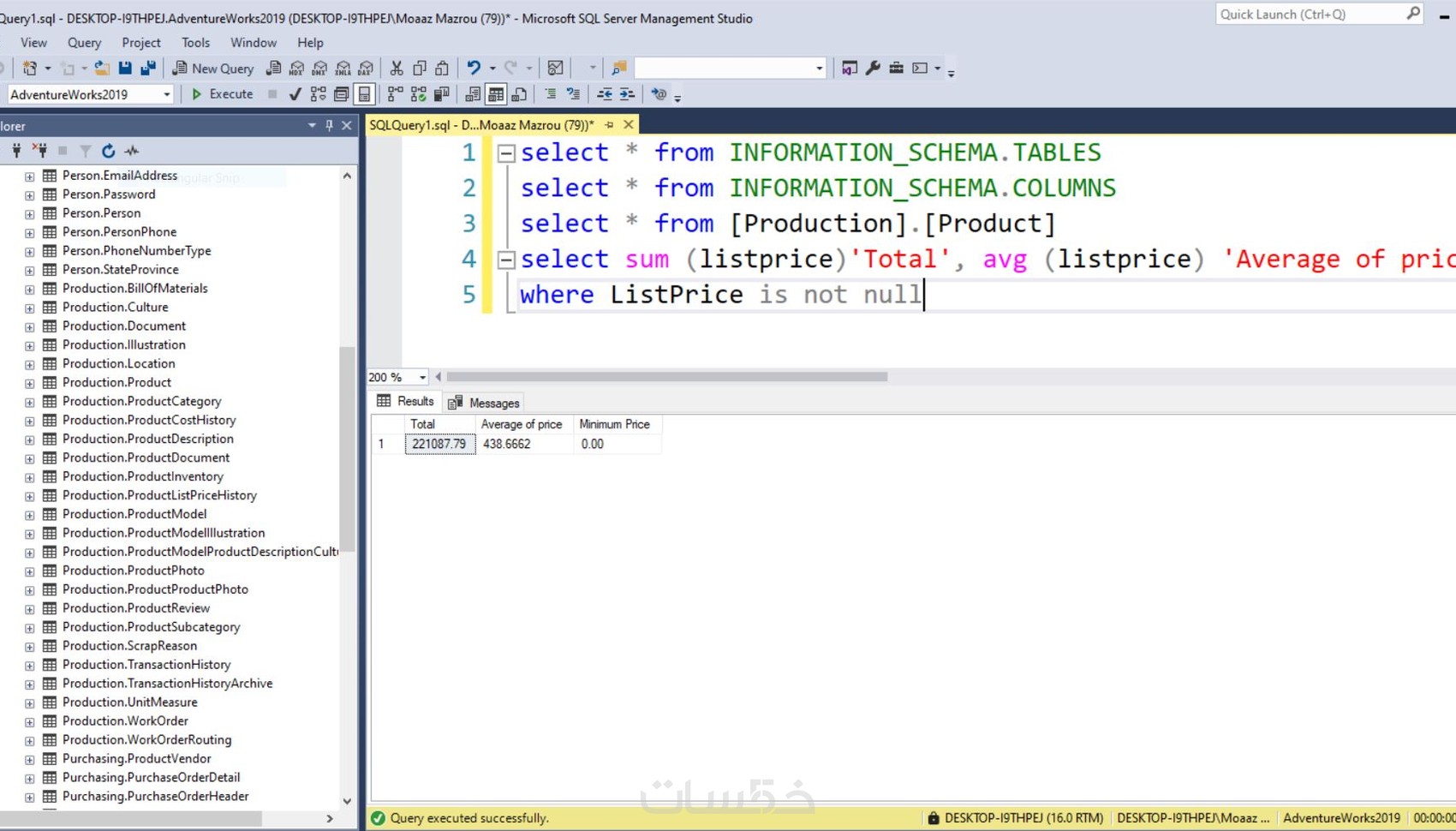This screenshot has height=831, width=1456.
Task: Undo the last edit
Action: pos(473,68)
